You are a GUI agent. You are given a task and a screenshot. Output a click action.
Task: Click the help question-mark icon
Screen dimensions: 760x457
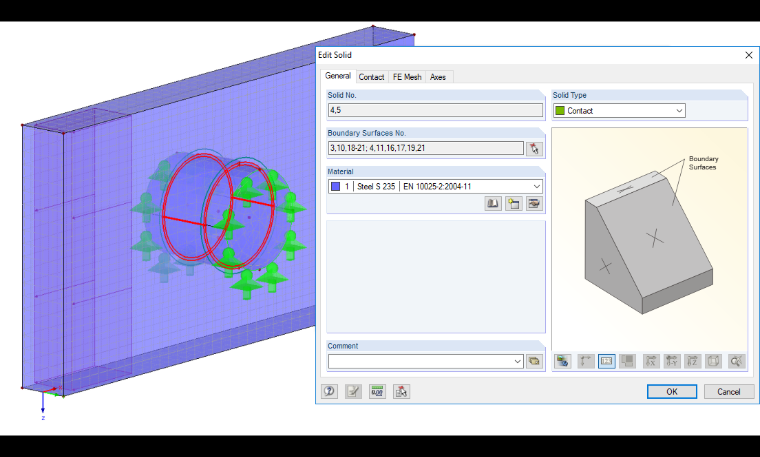(330, 391)
